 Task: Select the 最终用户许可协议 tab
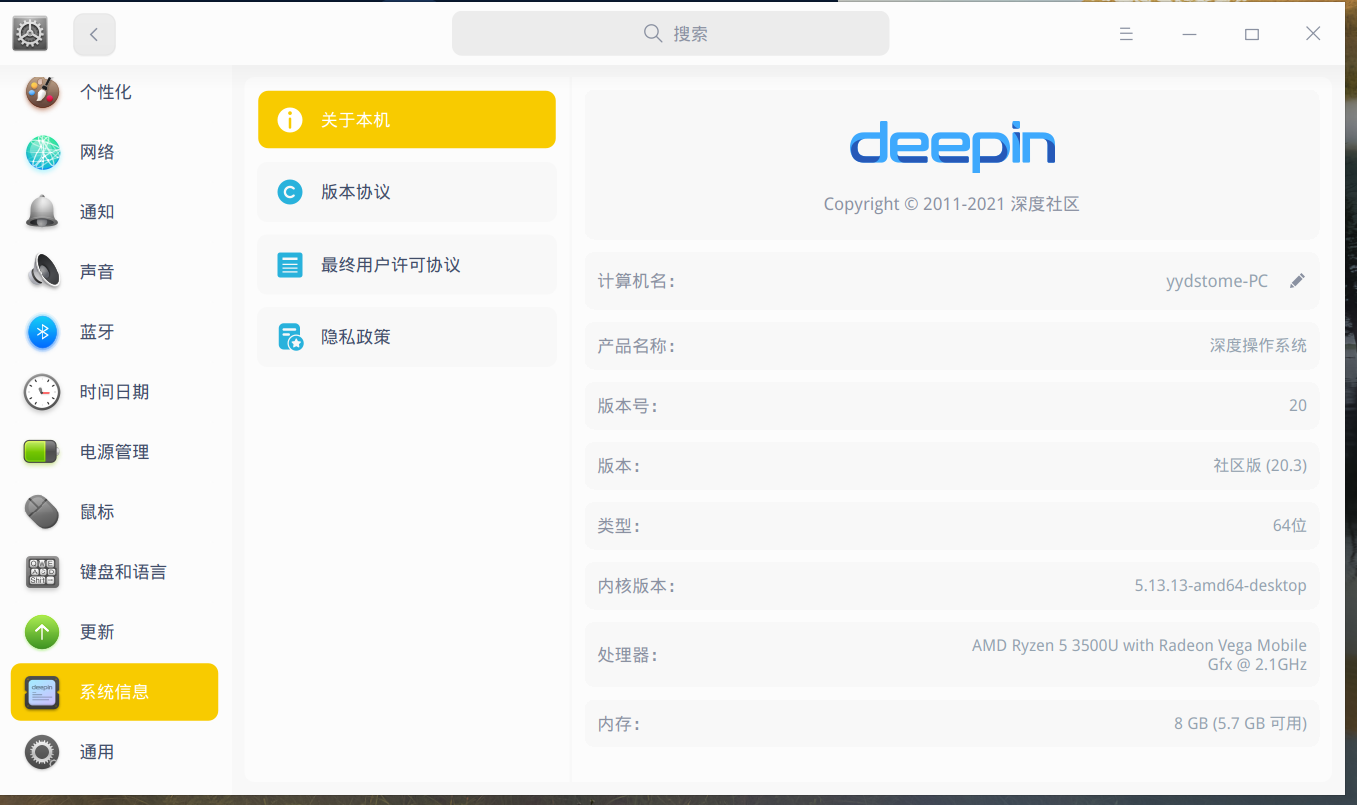tap(407, 265)
